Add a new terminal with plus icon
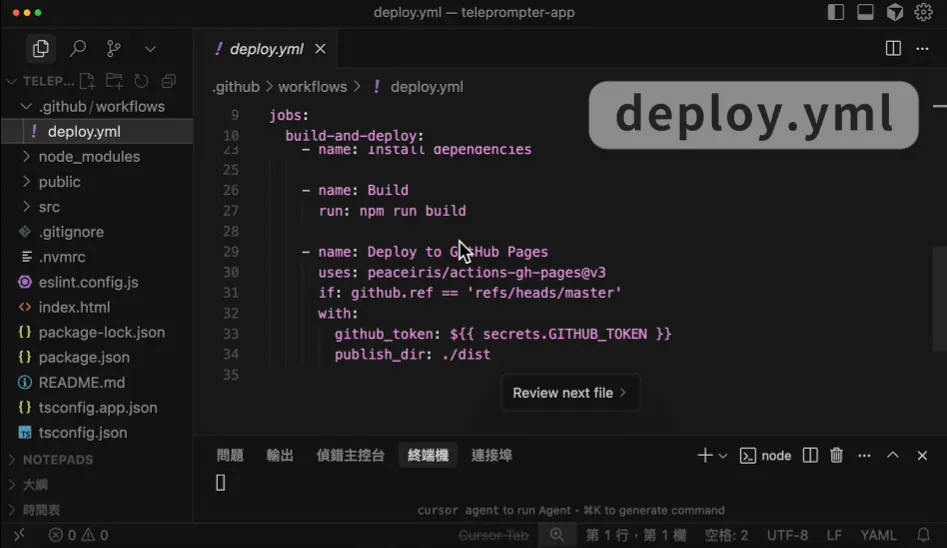 click(x=704, y=456)
